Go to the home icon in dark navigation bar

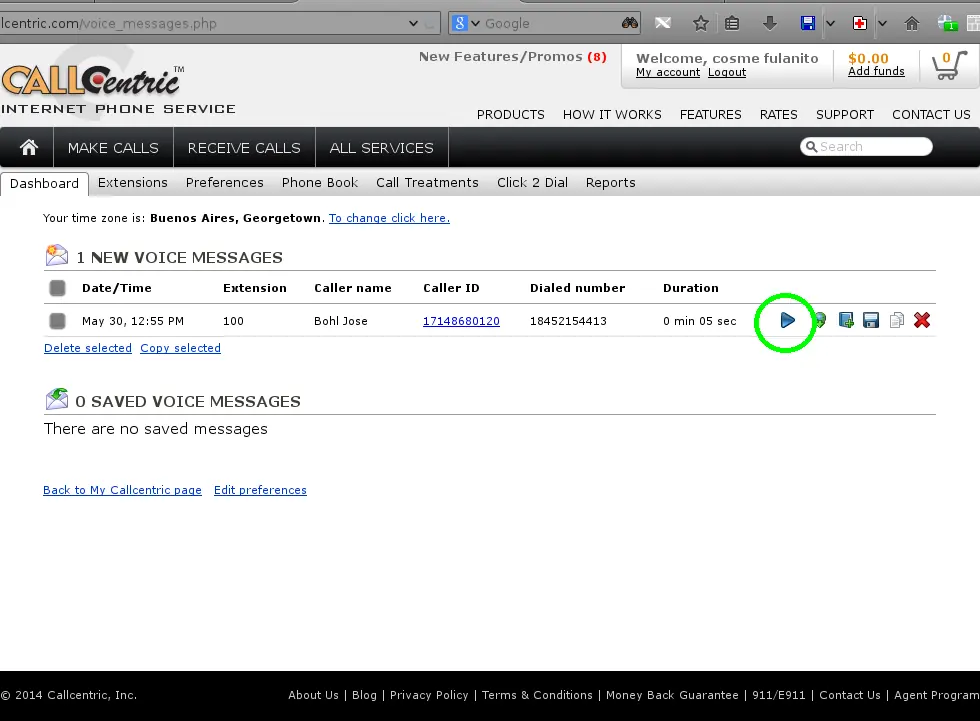(x=29, y=147)
